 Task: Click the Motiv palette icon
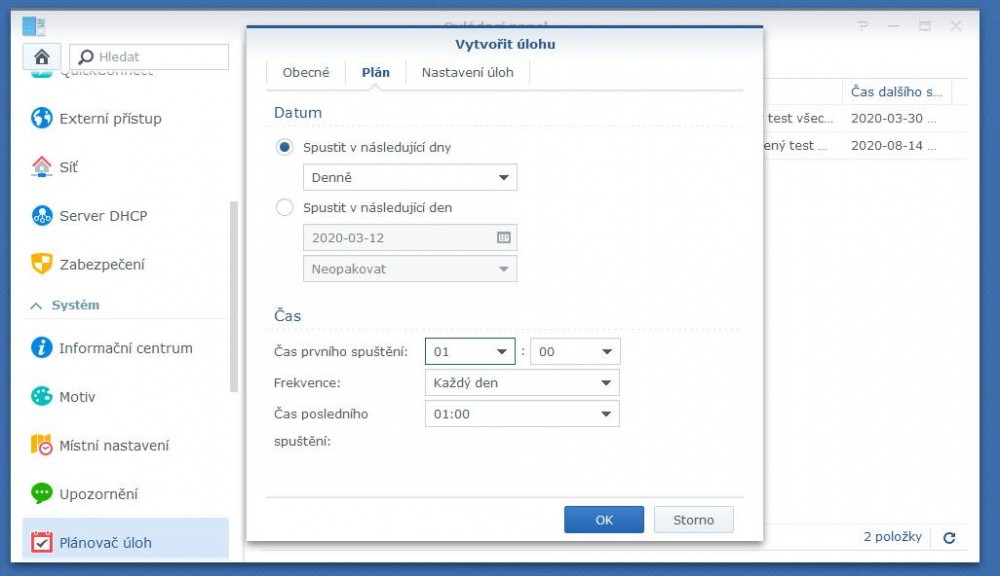(x=42, y=397)
